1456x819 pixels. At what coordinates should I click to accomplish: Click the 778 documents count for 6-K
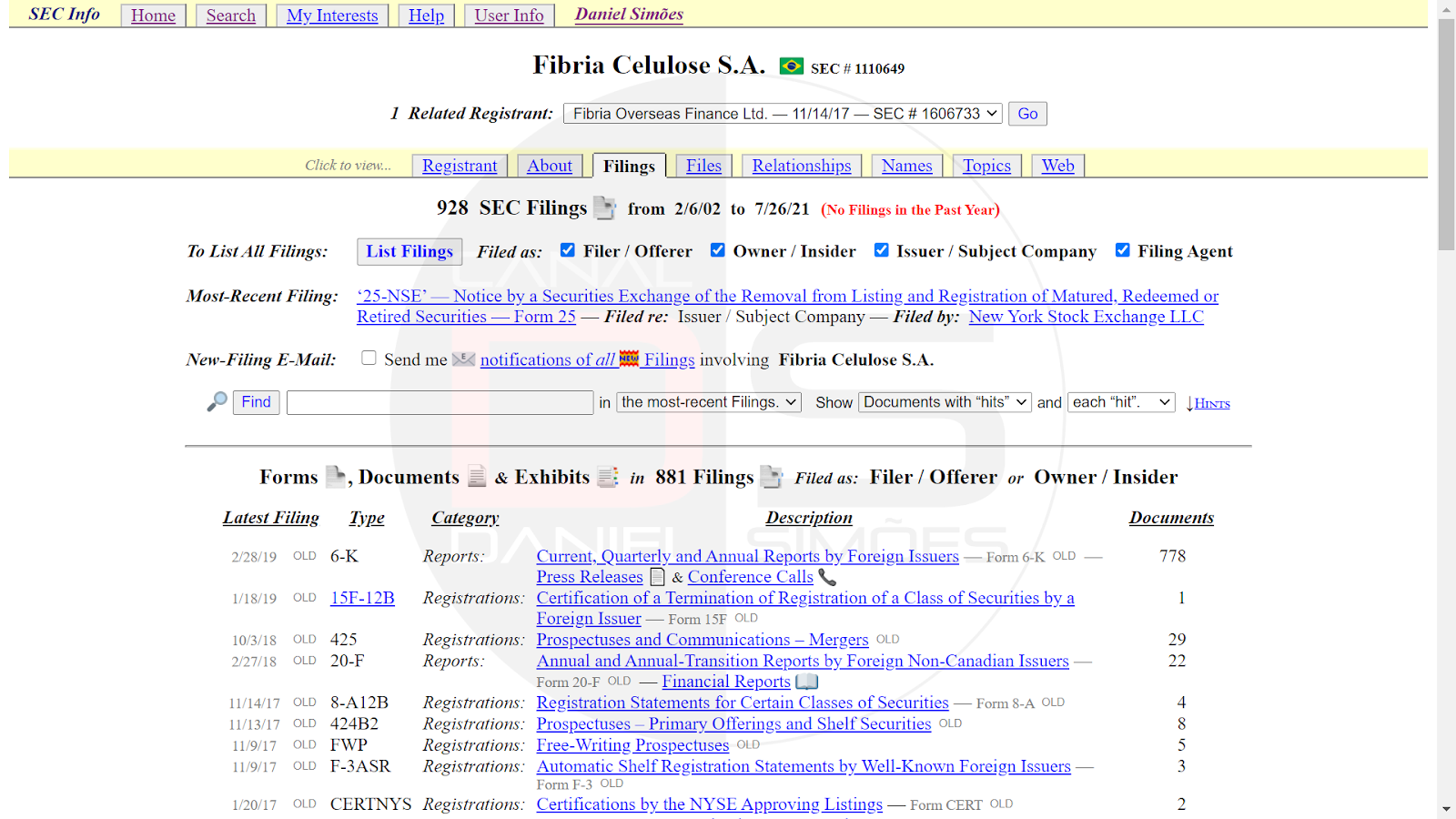pyautogui.click(x=1172, y=556)
